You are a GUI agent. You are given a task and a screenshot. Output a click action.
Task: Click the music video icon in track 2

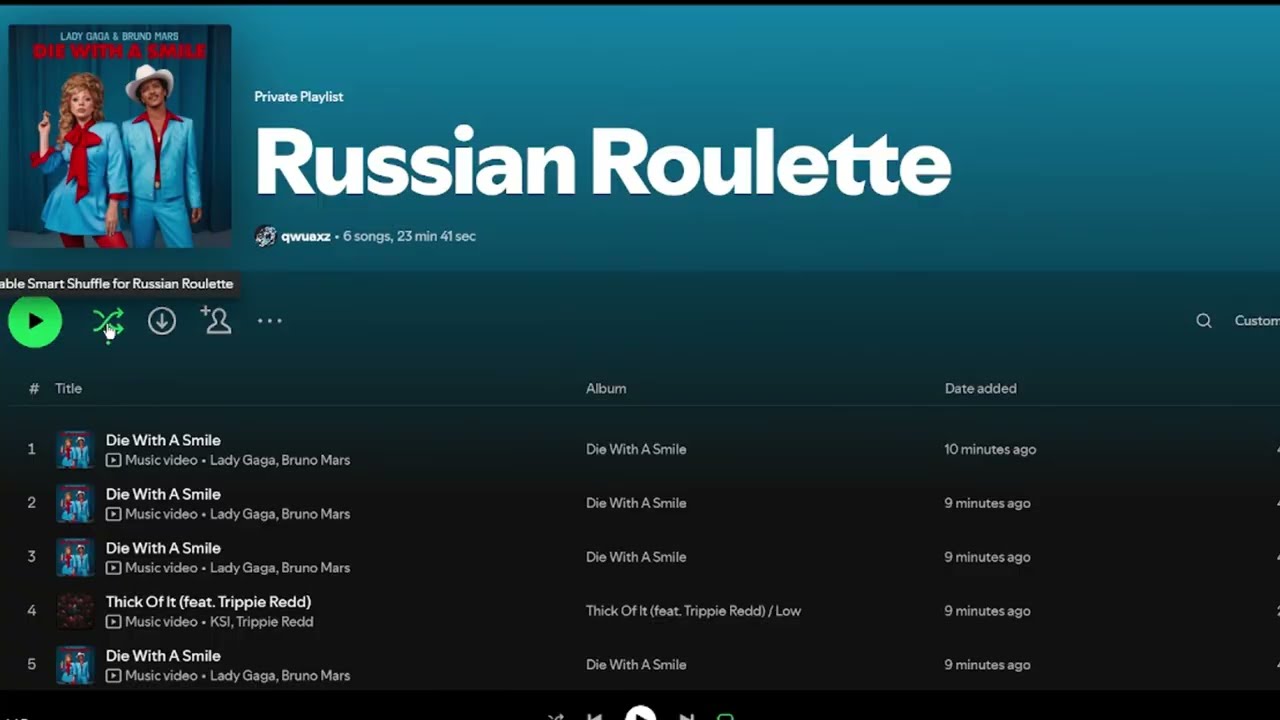pos(113,514)
